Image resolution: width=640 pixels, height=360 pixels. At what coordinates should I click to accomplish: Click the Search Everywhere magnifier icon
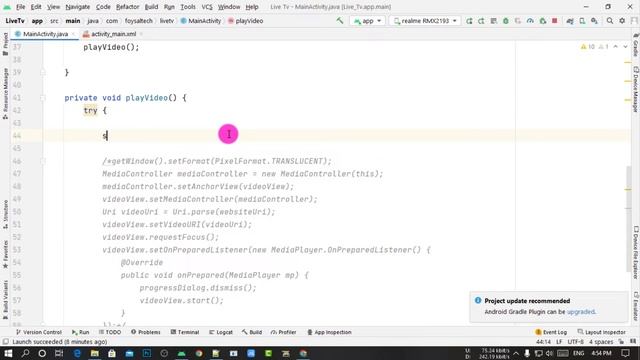[610, 21]
